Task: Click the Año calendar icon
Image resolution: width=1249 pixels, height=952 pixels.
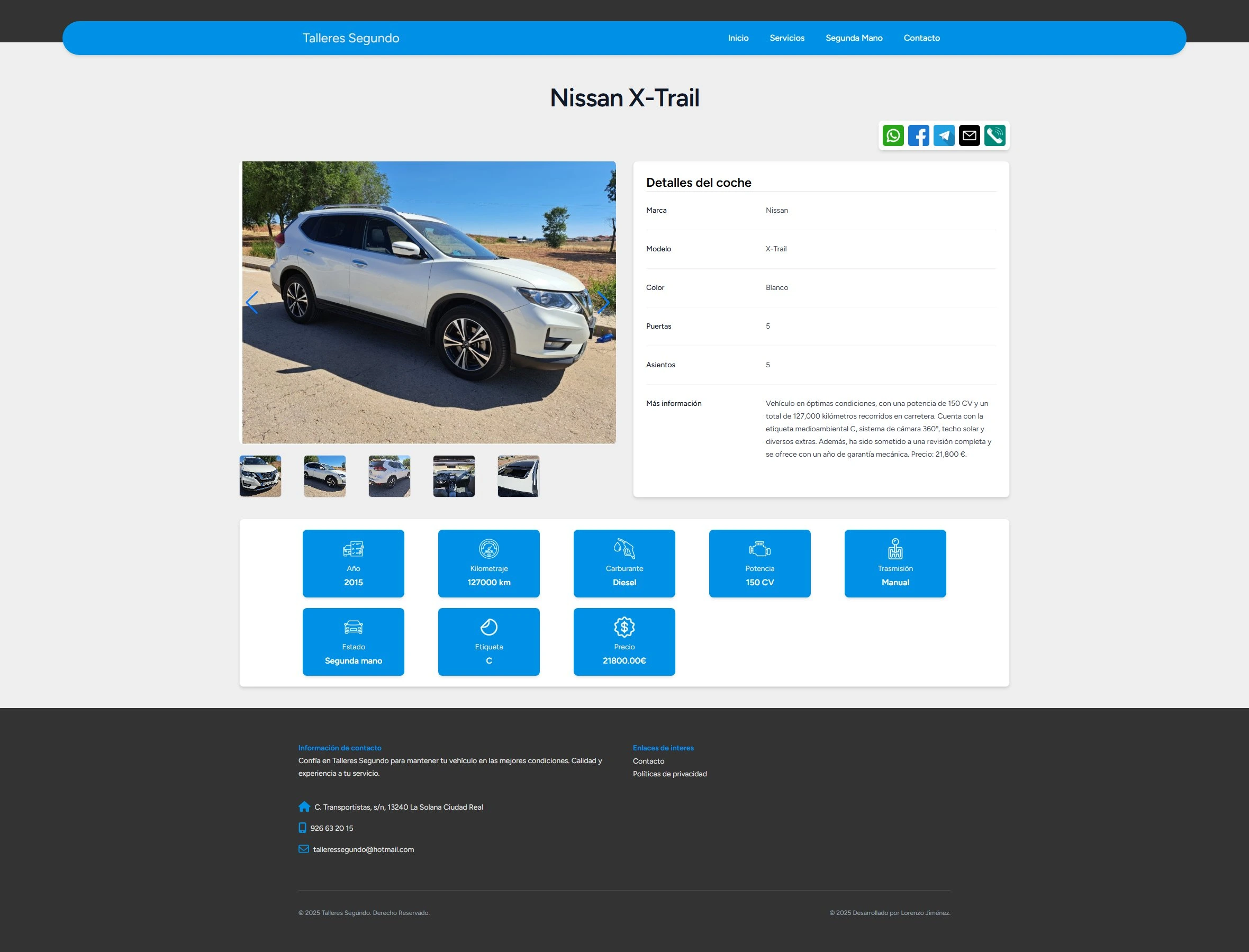Action: 354,549
